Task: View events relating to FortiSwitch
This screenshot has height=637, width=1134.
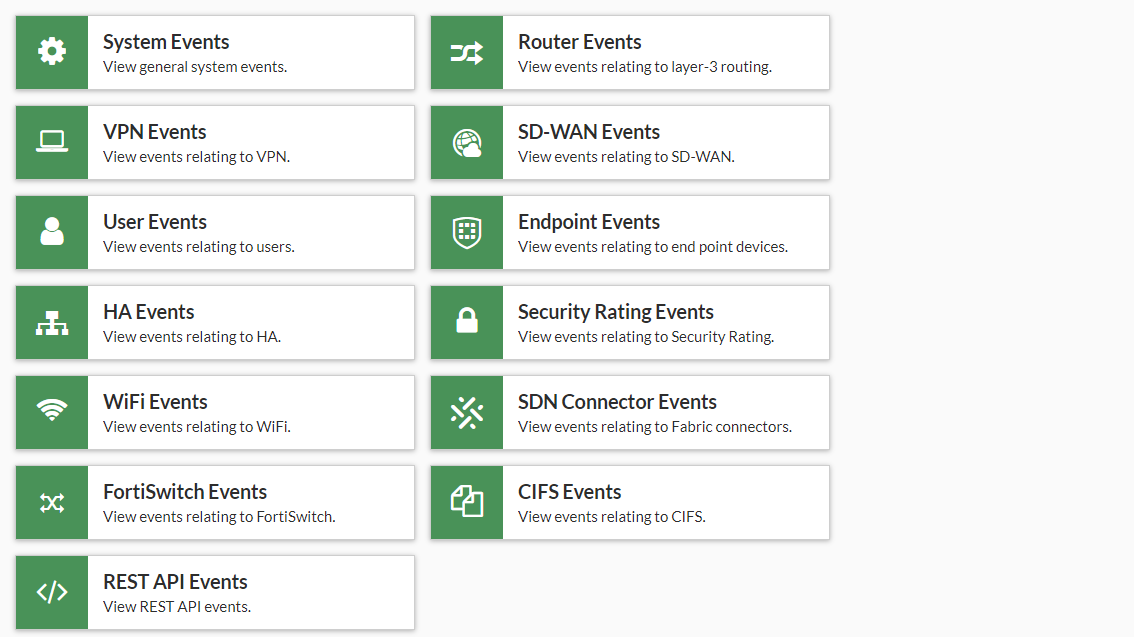Action: (x=215, y=502)
